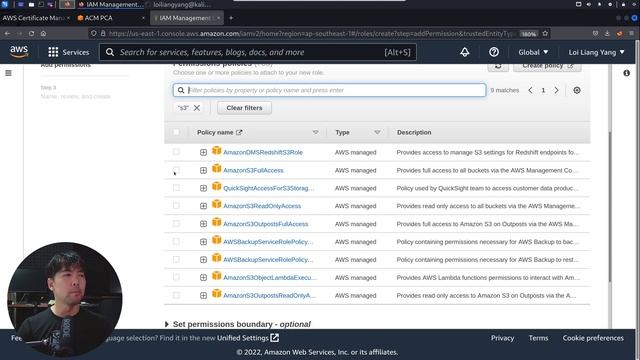
Task: Check the AmazonS3ObjectLambdaExecu... policy box
Action: pos(176,278)
